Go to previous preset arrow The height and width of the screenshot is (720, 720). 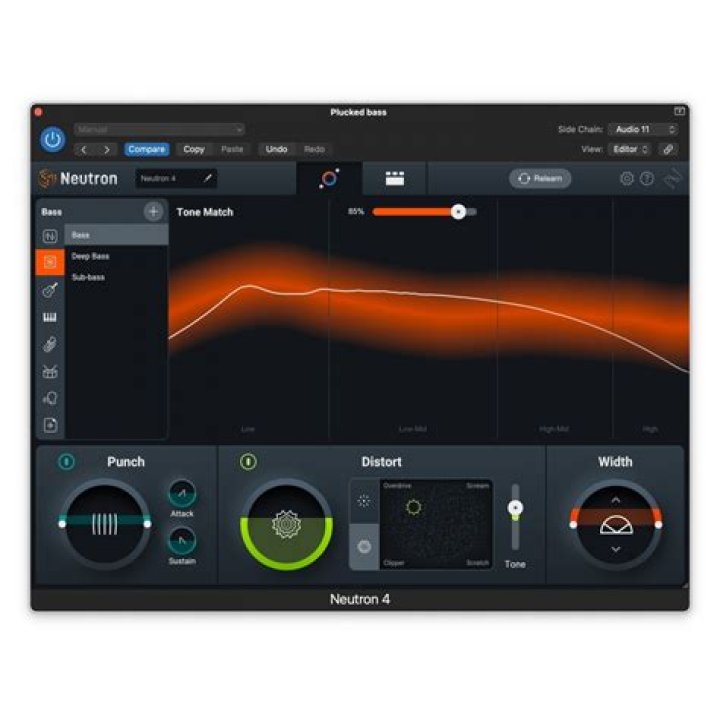[84, 149]
